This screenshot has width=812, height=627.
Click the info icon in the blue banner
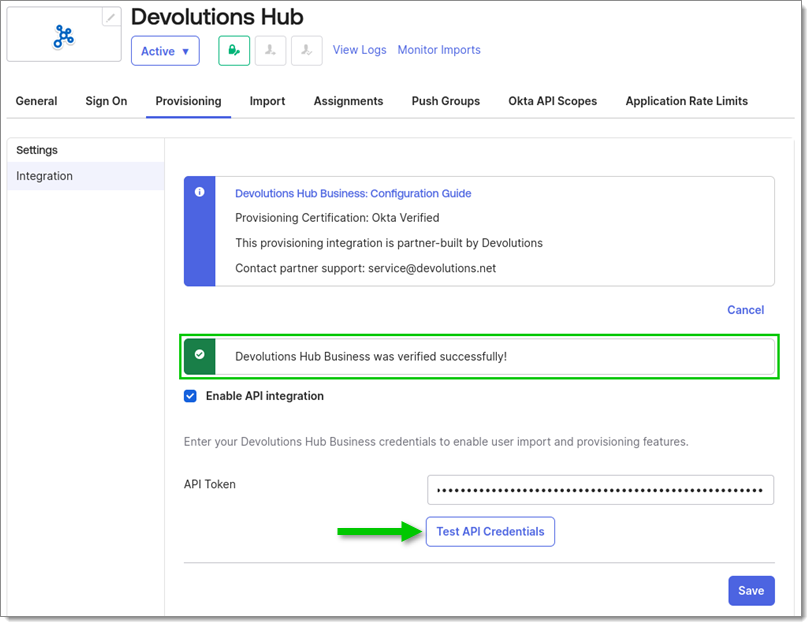tap(199, 192)
